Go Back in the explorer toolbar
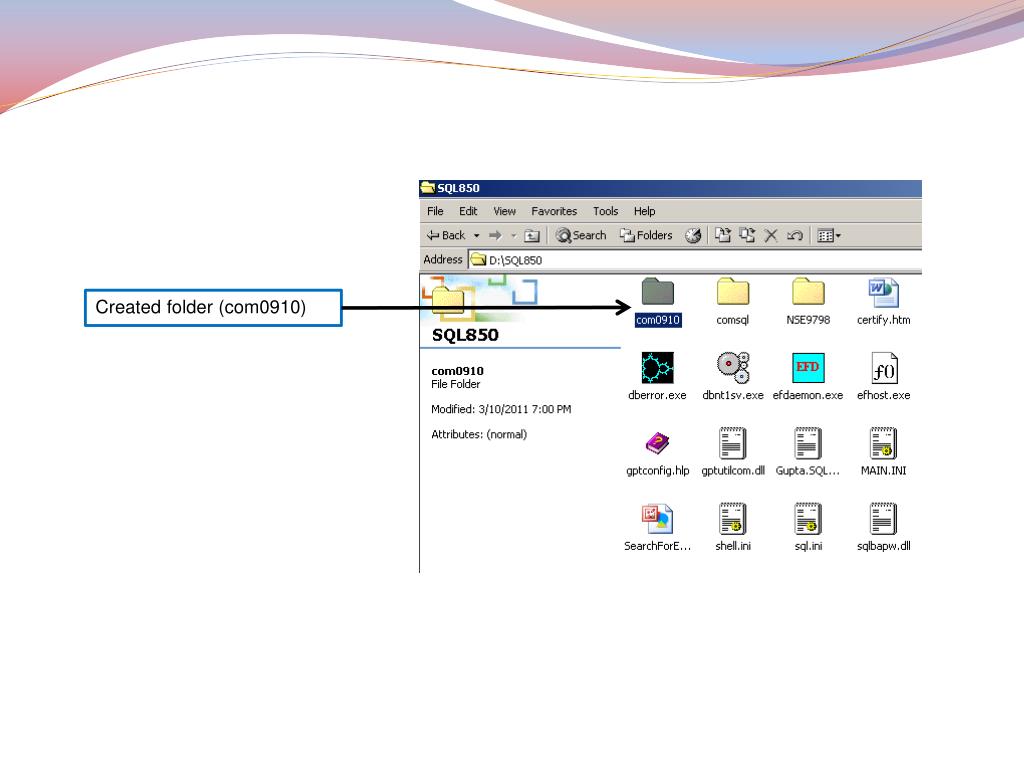Viewport: 1024px width, 768px height. (x=446, y=235)
